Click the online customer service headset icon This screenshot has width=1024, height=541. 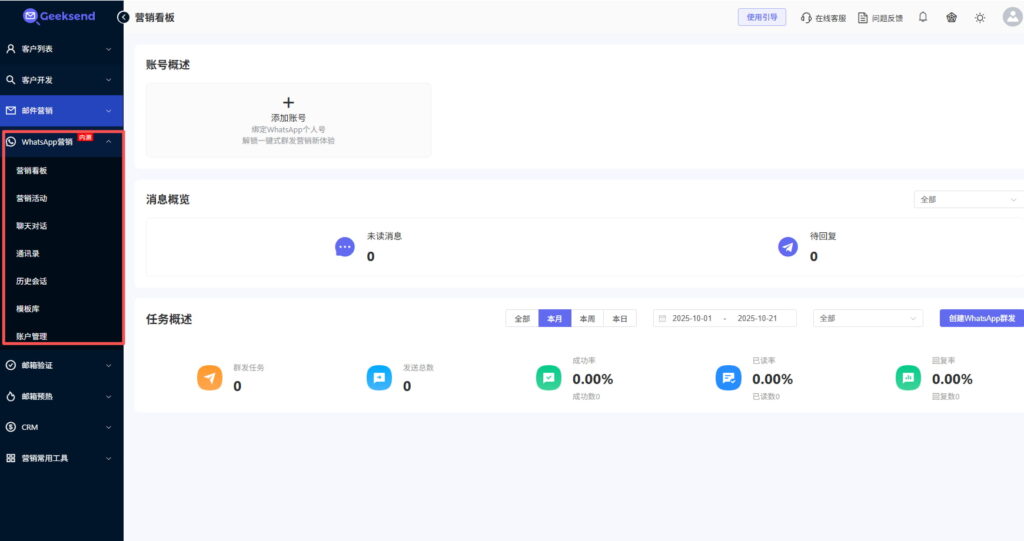coord(806,18)
